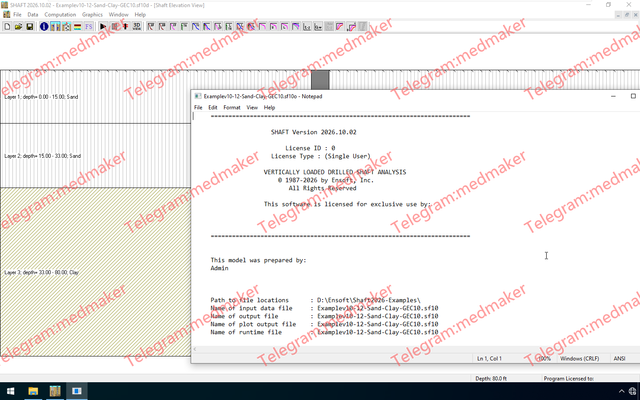Click 'VERTICALLY LOADED DRILLED SHAFT ANALYSIS' line
640x400 pixels.
pos(335,172)
